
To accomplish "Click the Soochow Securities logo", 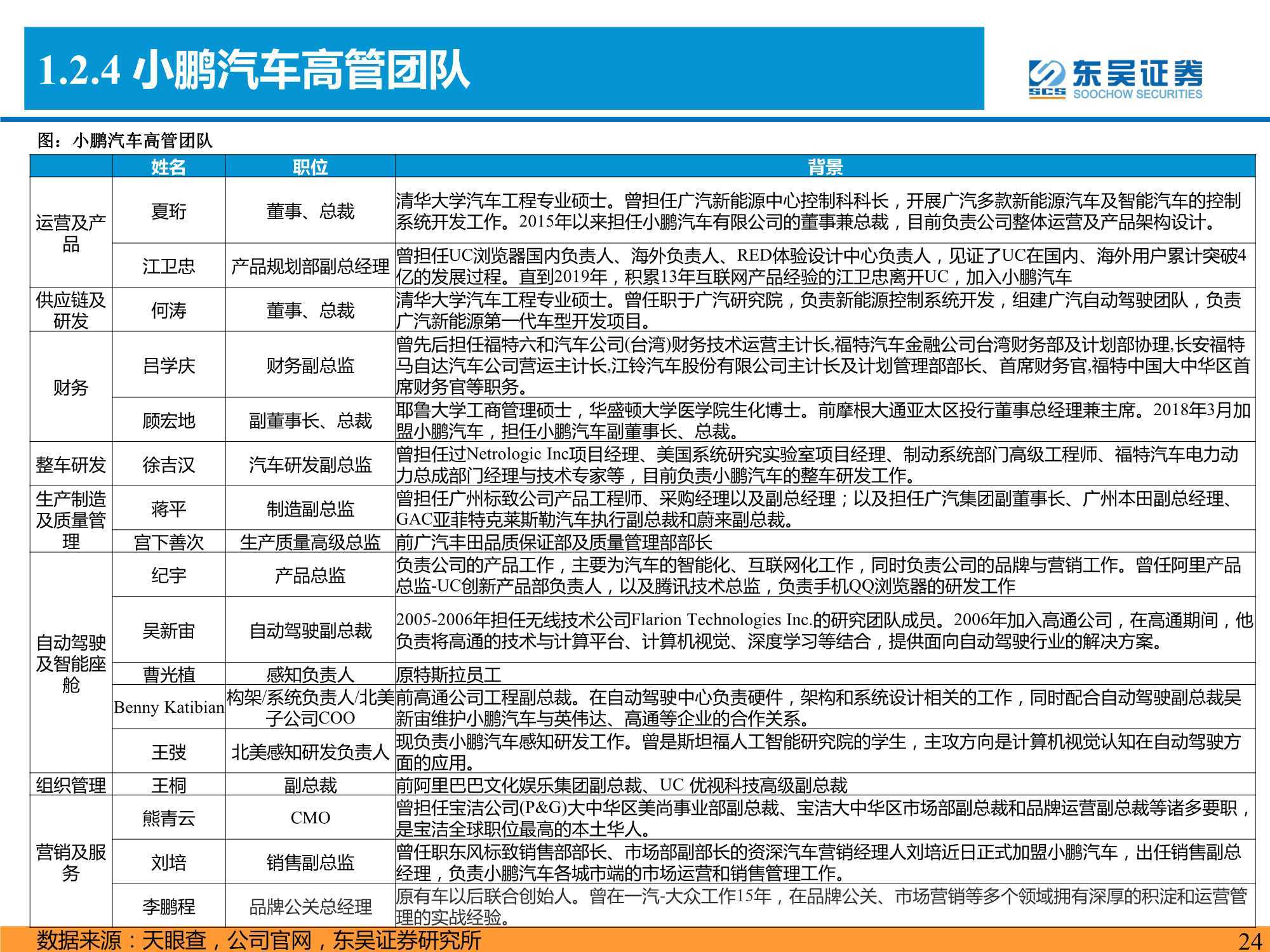I will [1116, 80].
